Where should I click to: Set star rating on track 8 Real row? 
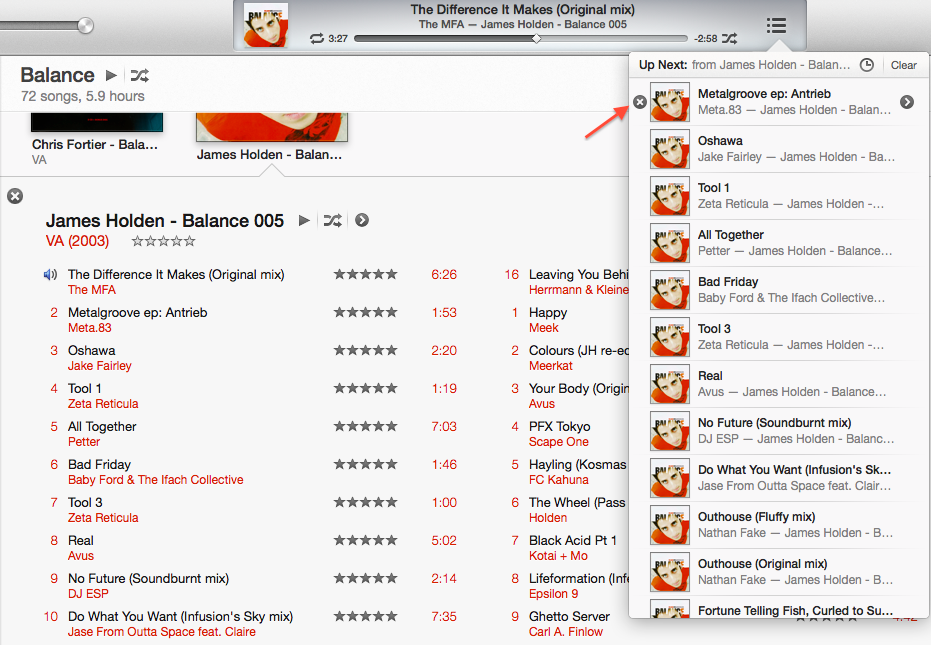click(x=365, y=540)
